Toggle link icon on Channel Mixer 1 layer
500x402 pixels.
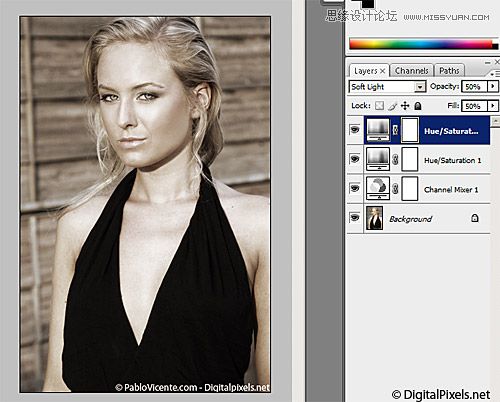(395, 189)
